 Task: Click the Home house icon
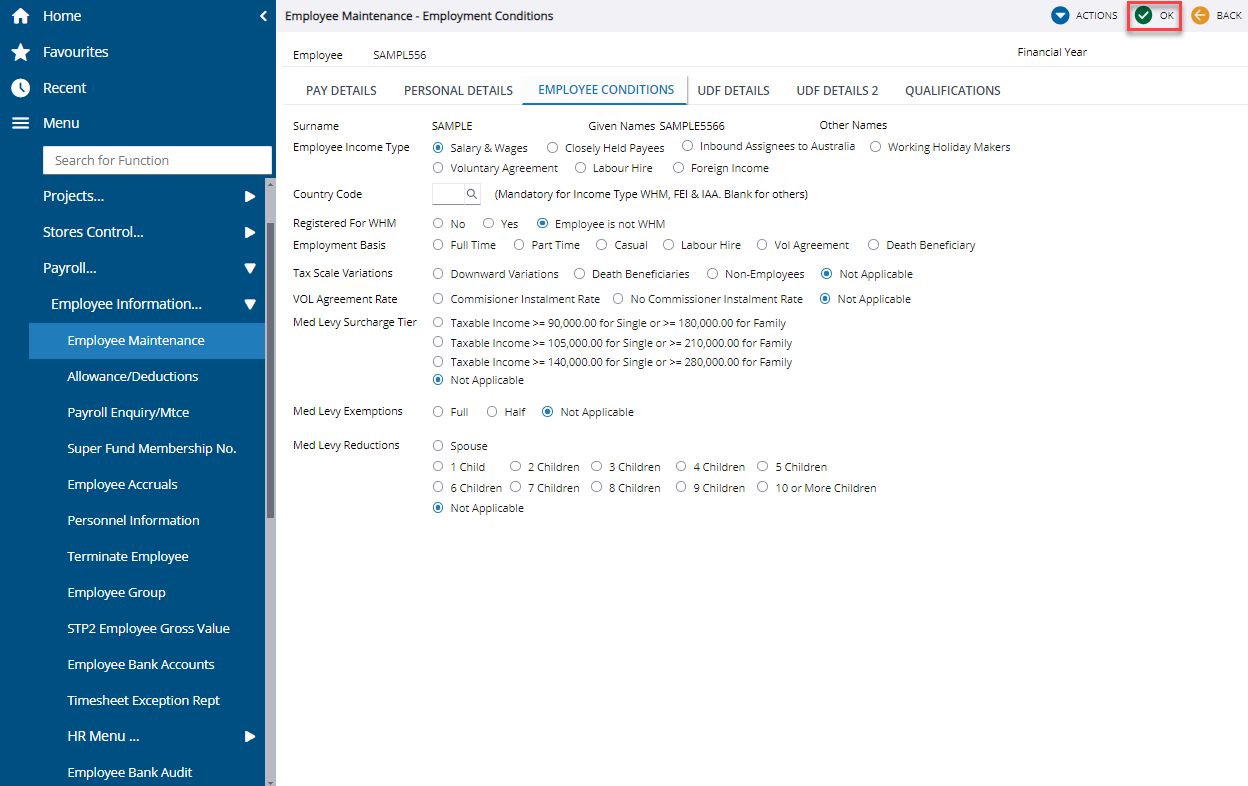[x=20, y=16]
